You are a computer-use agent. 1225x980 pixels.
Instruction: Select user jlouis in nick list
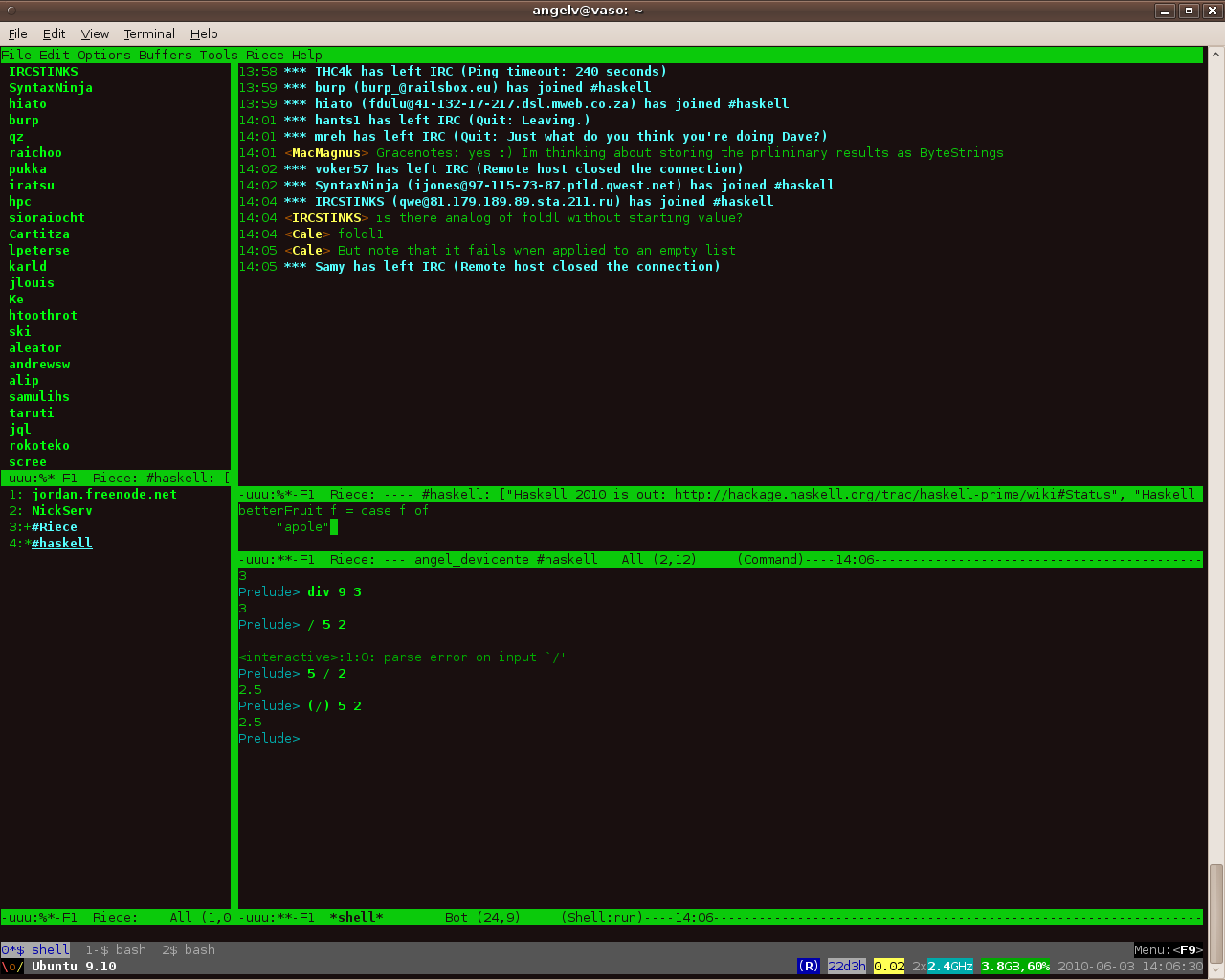point(32,283)
